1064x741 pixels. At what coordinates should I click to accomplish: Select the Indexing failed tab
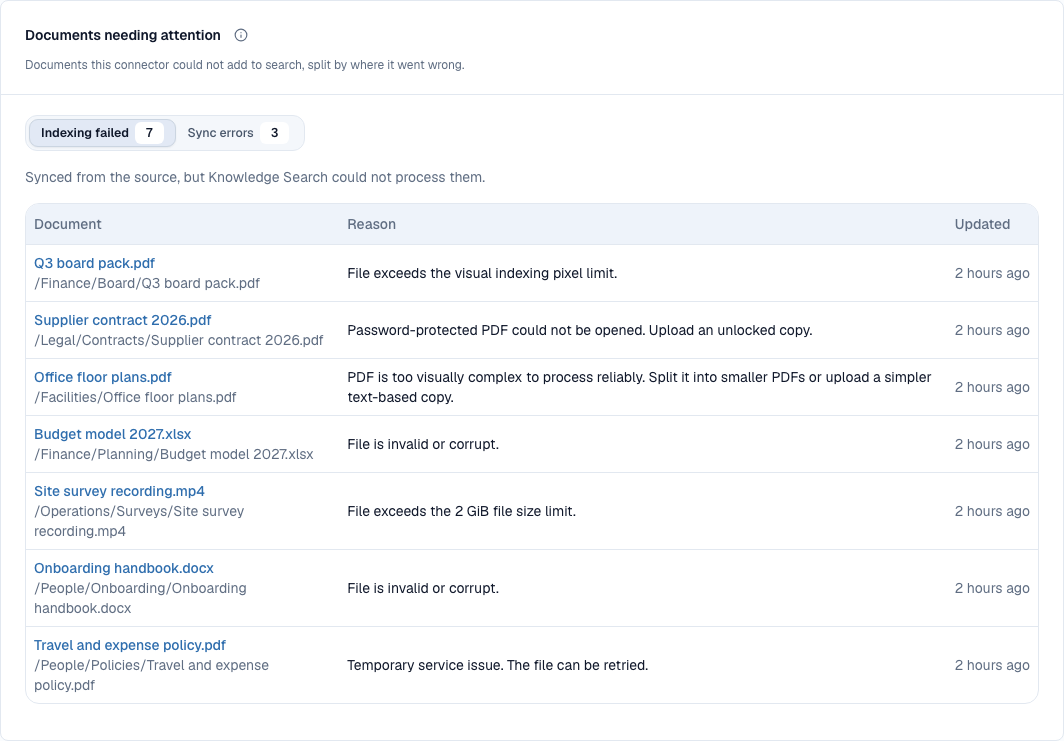(102, 133)
